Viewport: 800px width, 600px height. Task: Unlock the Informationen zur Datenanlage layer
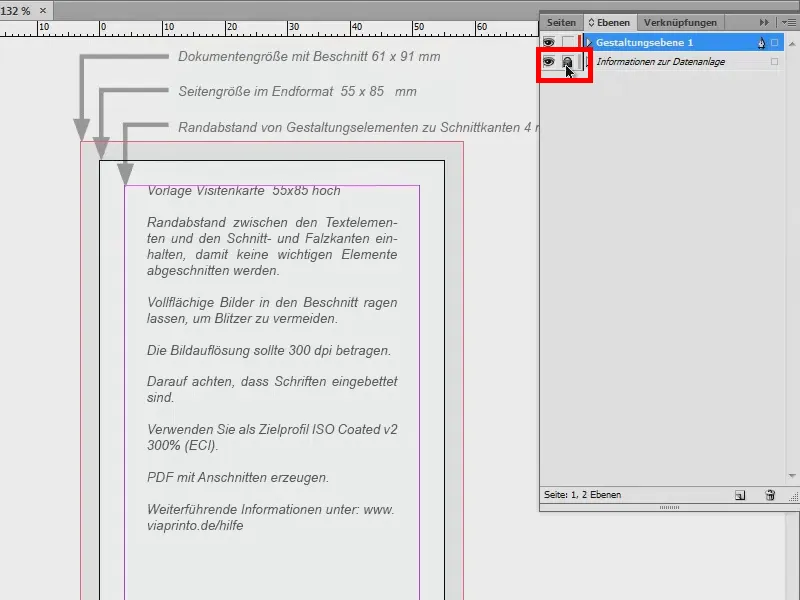tap(567, 62)
